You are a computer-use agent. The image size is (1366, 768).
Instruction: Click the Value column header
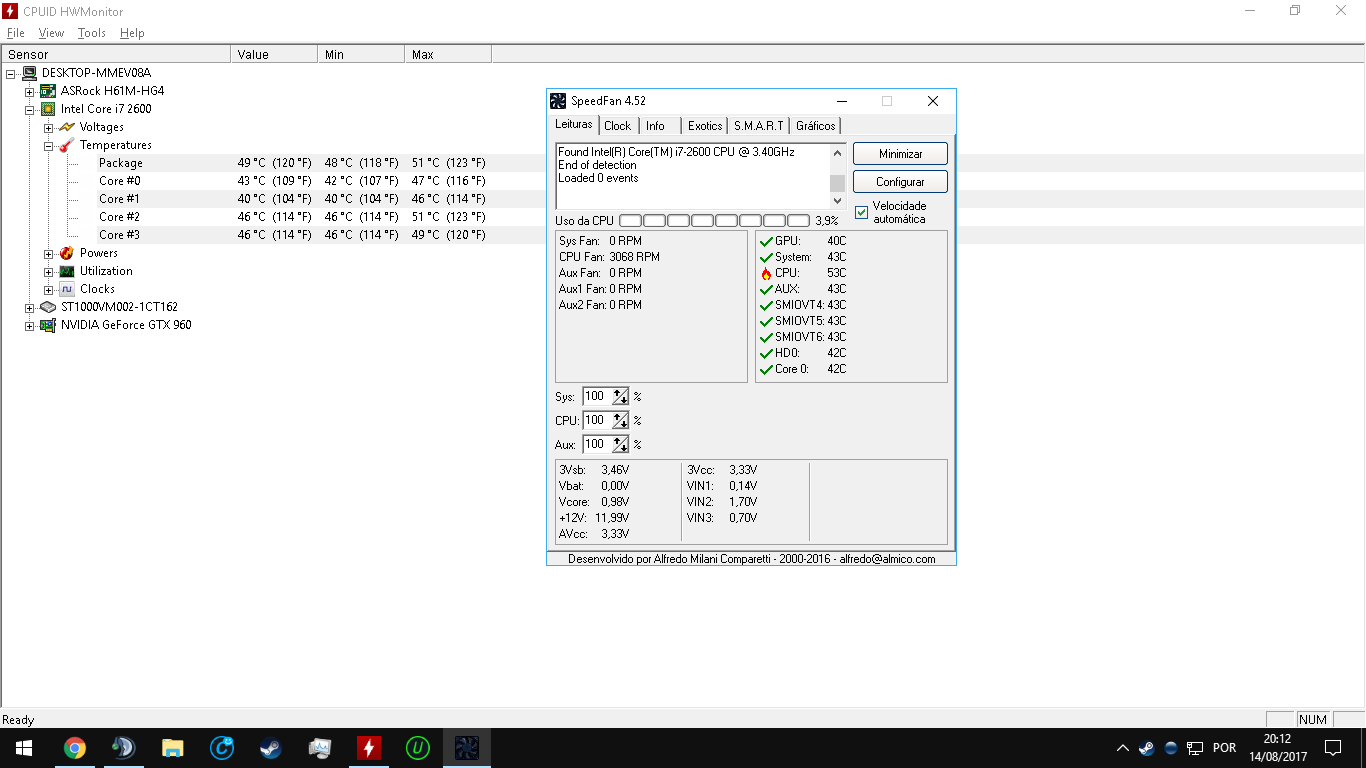coord(274,54)
